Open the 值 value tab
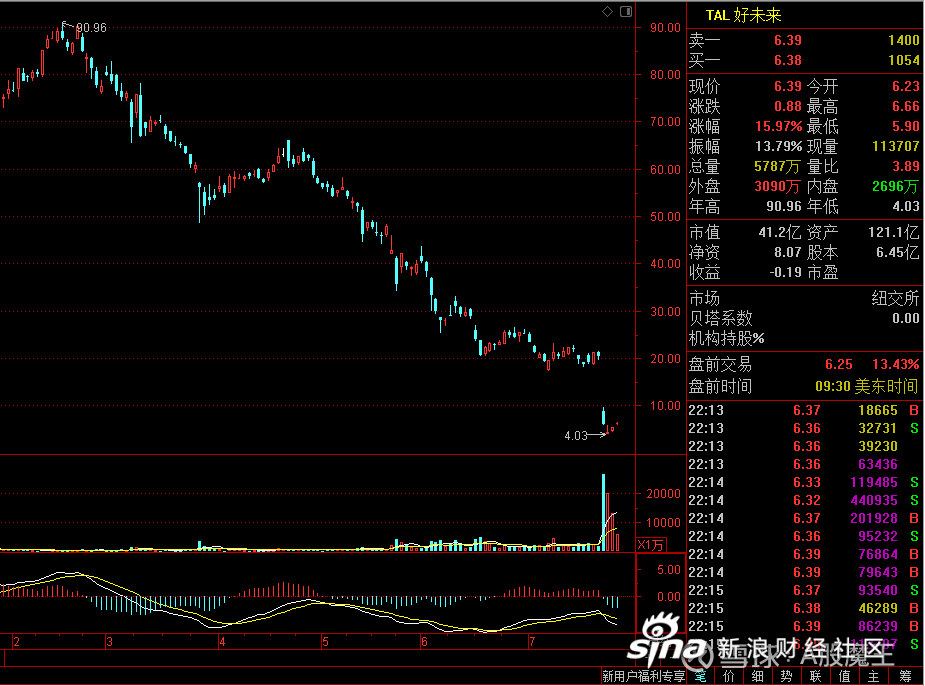925x686 pixels. [845, 676]
